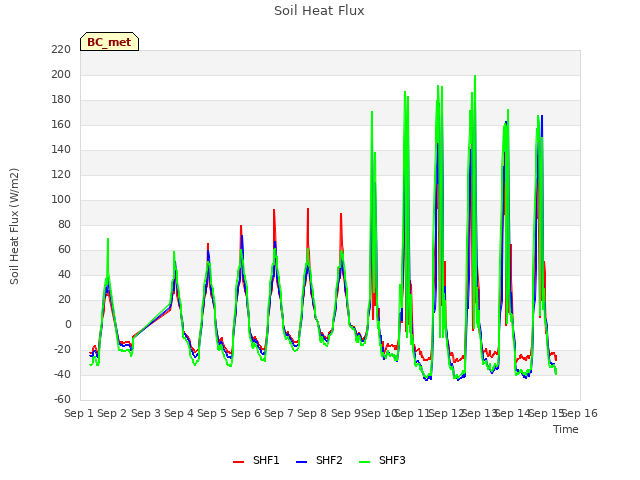
Task: Click the Sep 3 x-axis label
Action: (146, 413)
